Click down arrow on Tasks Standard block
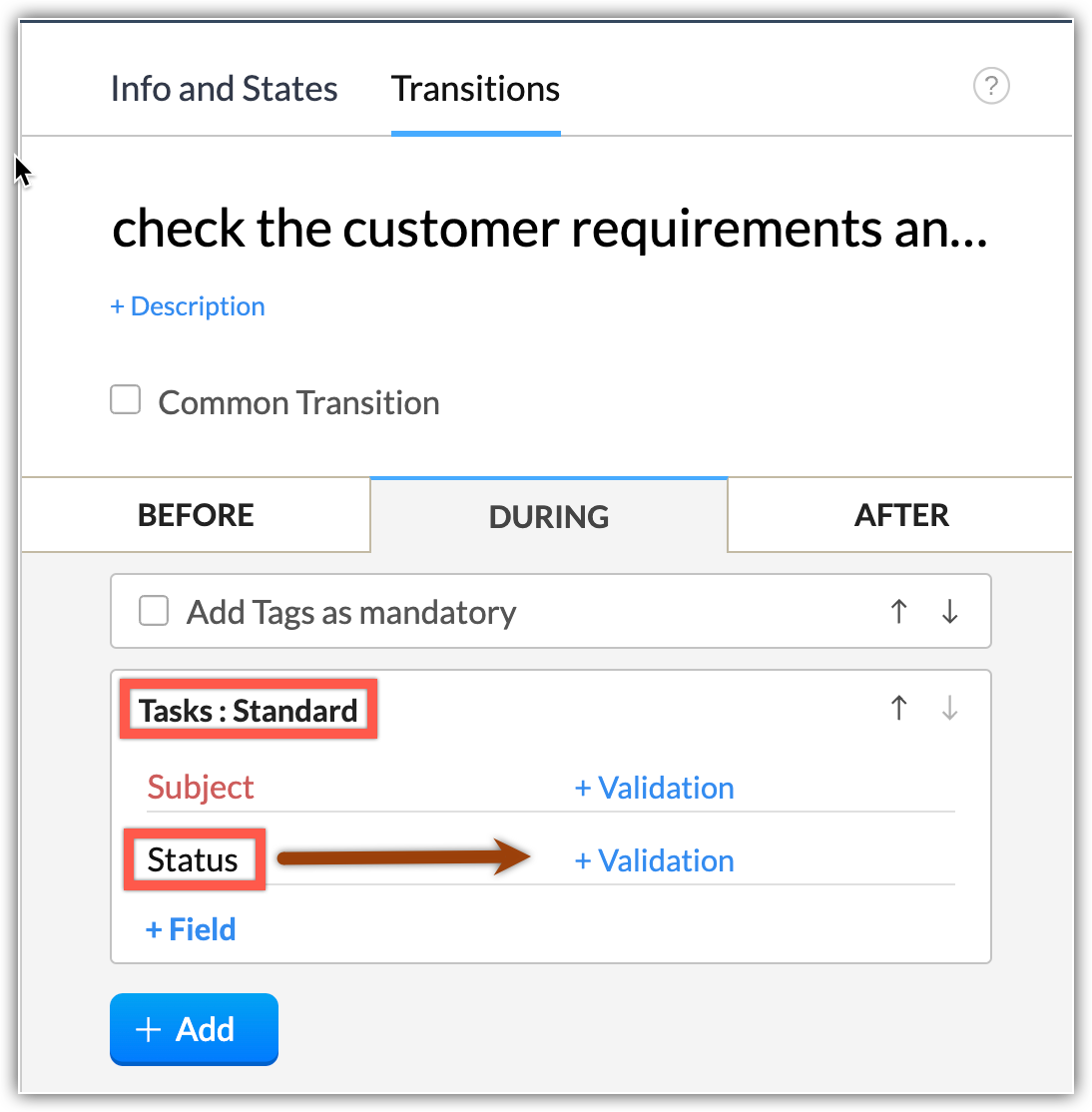The image size is (1092, 1112). 949,708
